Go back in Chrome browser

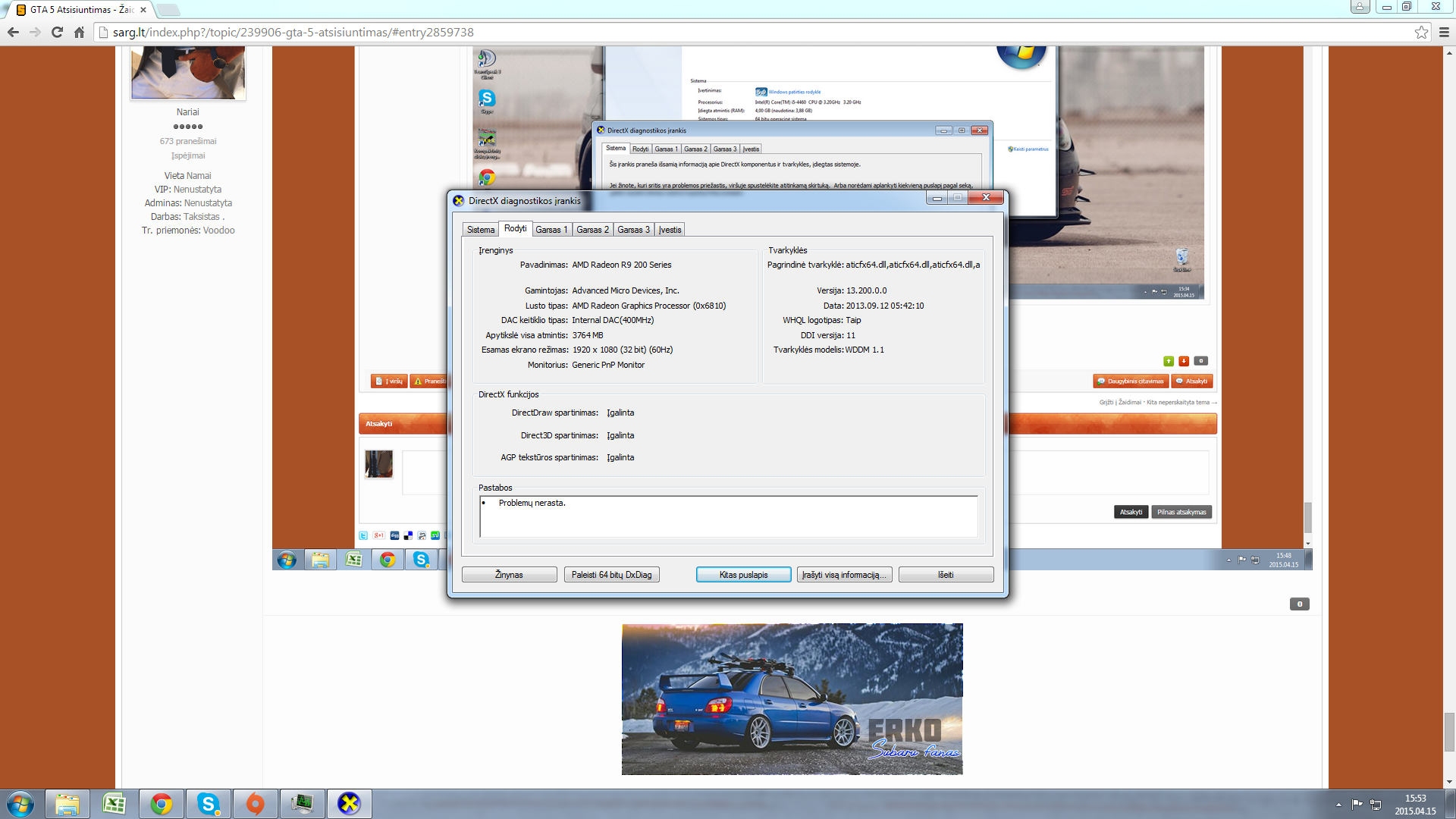(13, 33)
